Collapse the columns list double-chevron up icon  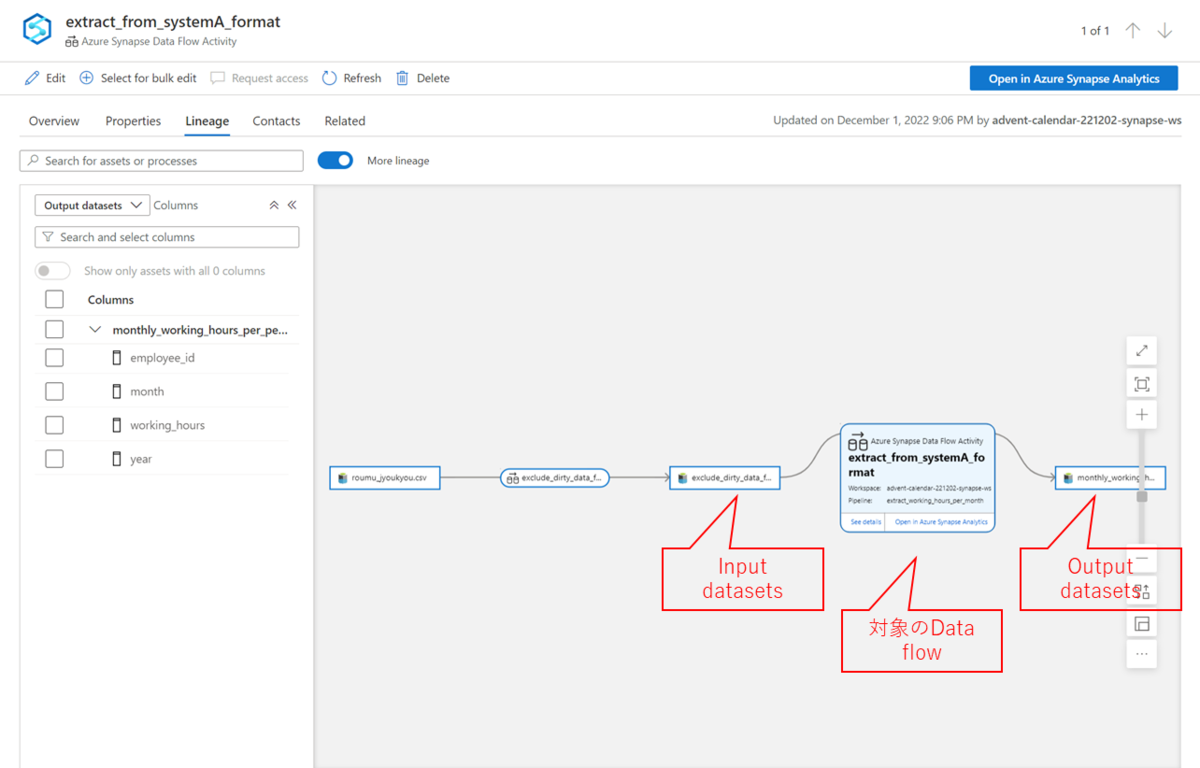[274, 205]
